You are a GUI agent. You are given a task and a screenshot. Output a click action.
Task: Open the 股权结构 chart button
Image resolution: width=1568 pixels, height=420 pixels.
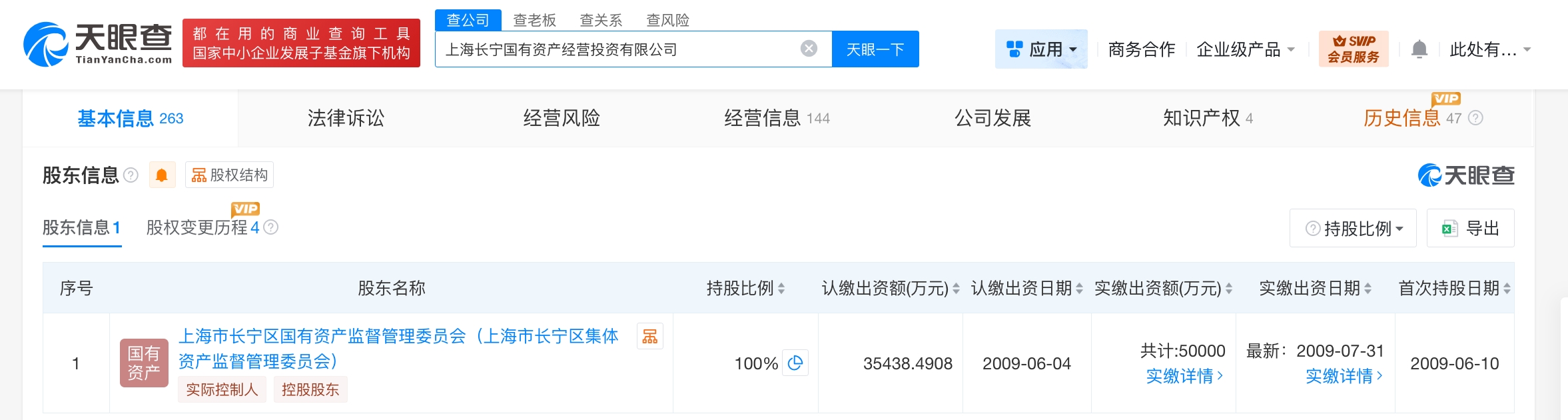pos(230,175)
